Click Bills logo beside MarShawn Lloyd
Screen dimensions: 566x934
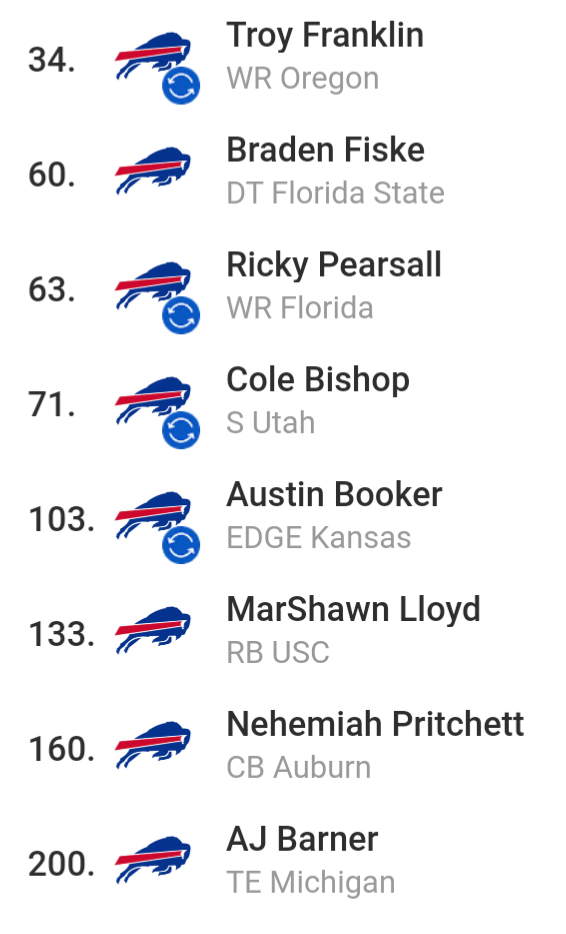[x=153, y=630]
